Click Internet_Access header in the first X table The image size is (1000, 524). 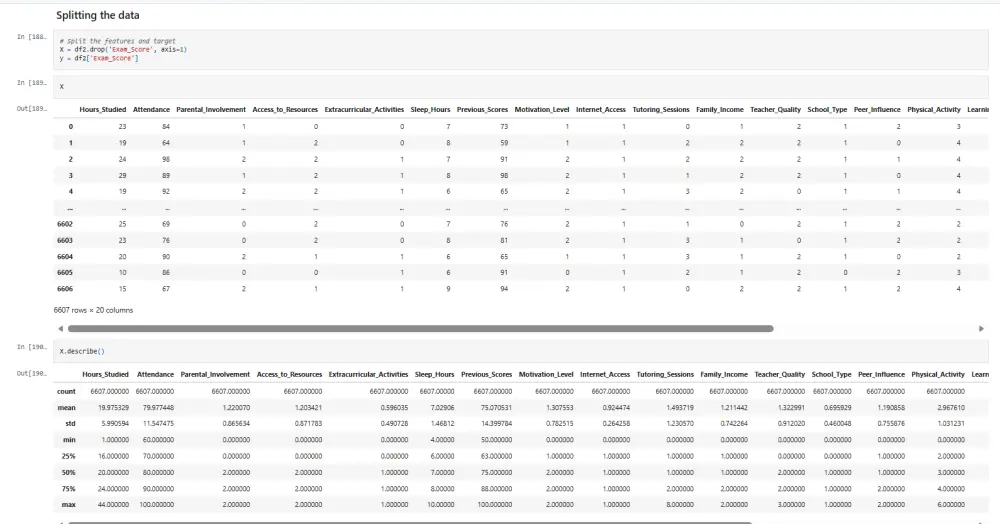coord(601,110)
